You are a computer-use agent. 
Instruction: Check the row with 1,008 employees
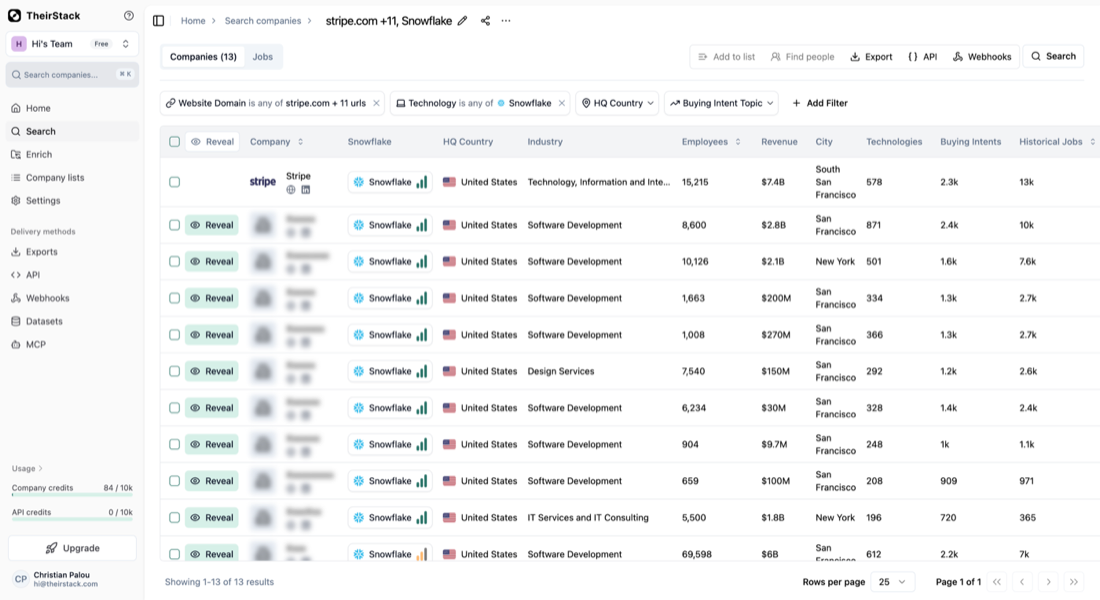[175, 335]
